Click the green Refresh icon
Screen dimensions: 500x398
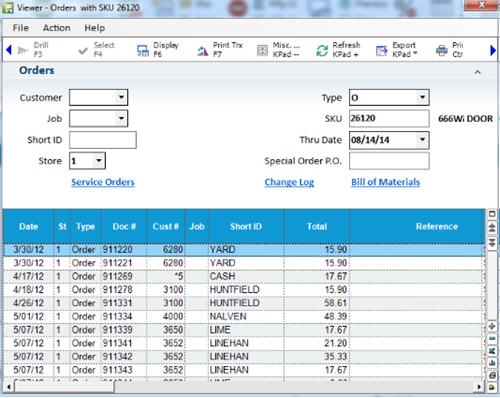tap(322, 51)
